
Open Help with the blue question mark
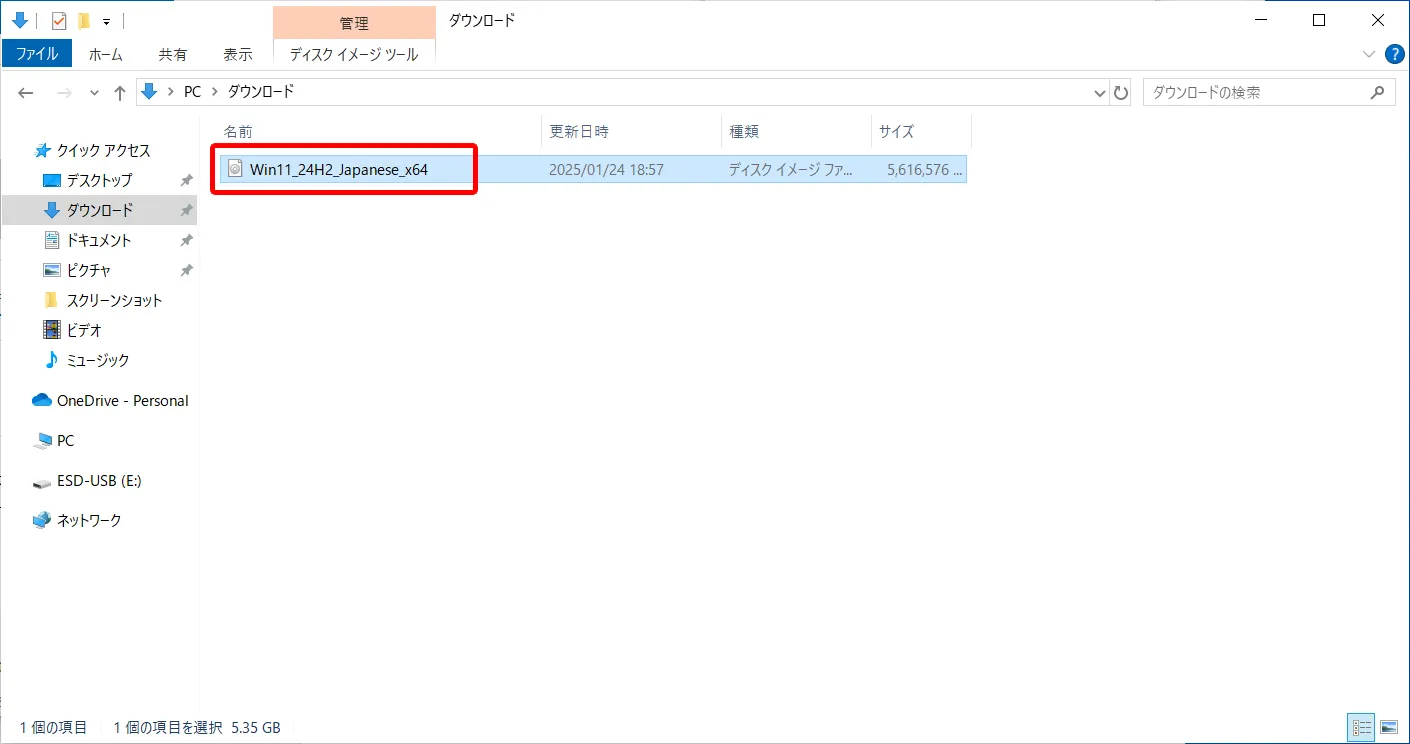pyautogui.click(x=1394, y=54)
